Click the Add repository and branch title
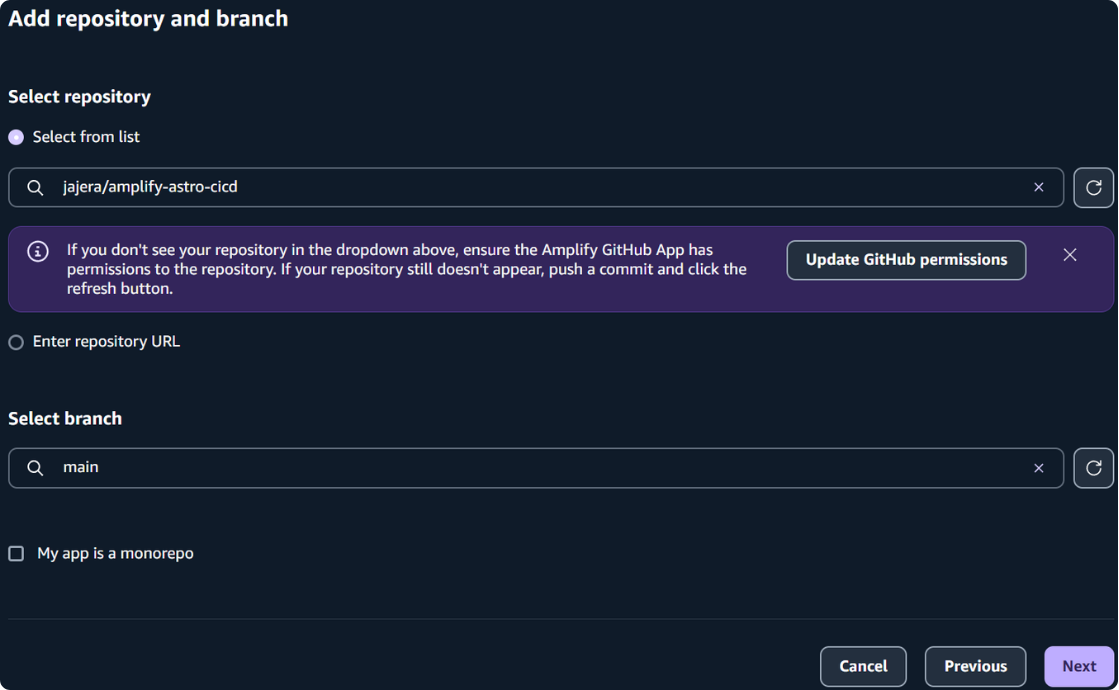The width and height of the screenshot is (1119, 690). click(x=148, y=19)
